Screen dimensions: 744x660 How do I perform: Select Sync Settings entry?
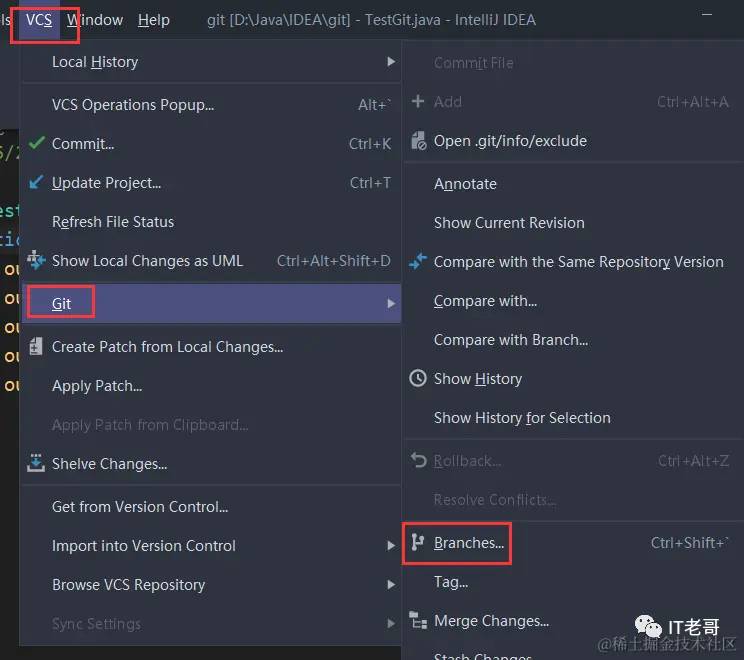(212, 623)
